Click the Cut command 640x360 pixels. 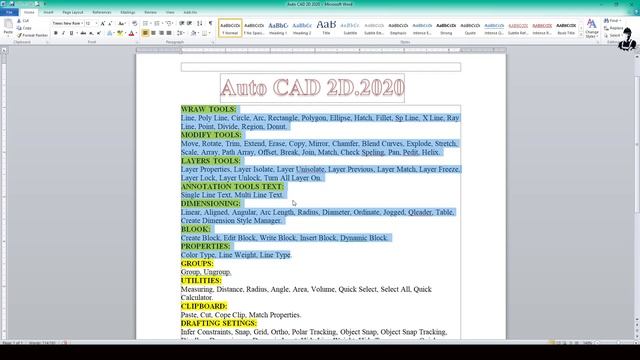[23, 21]
